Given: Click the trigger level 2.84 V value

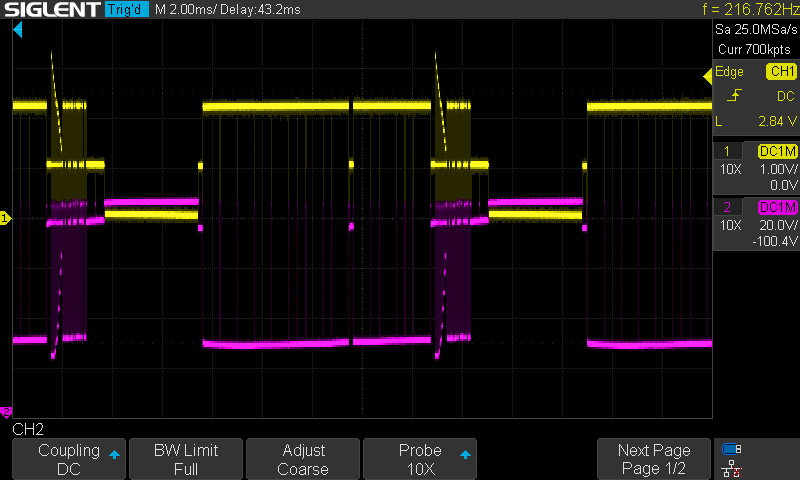Looking at the screenshot, I should (777, 121).
